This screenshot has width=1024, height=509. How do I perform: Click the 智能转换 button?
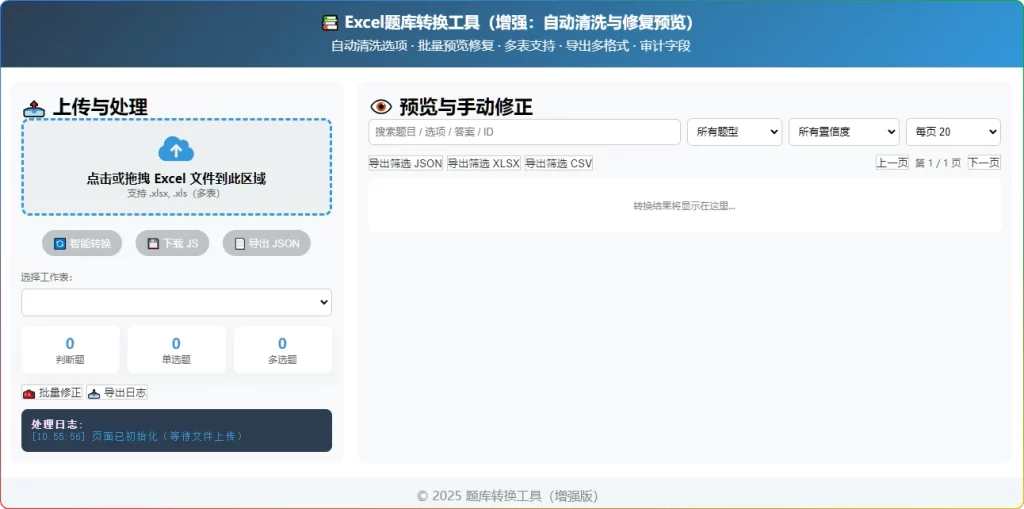tap(82, 244)
